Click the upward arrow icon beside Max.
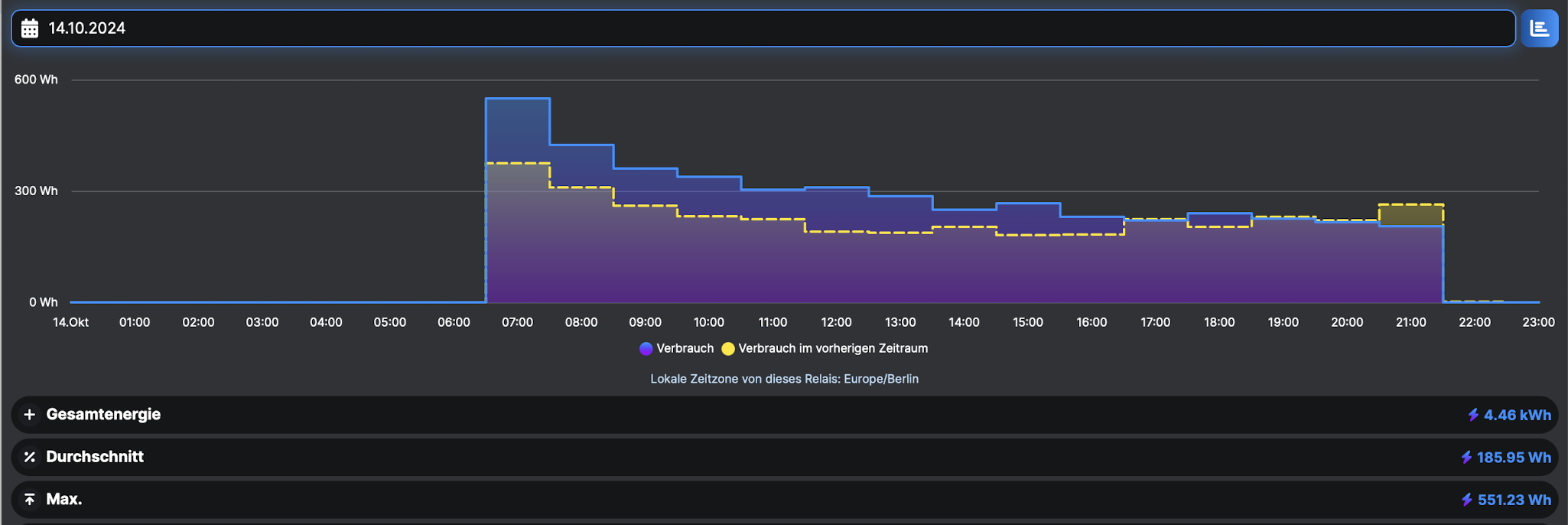Screen dimensions: 1568x525 [30, 499]
